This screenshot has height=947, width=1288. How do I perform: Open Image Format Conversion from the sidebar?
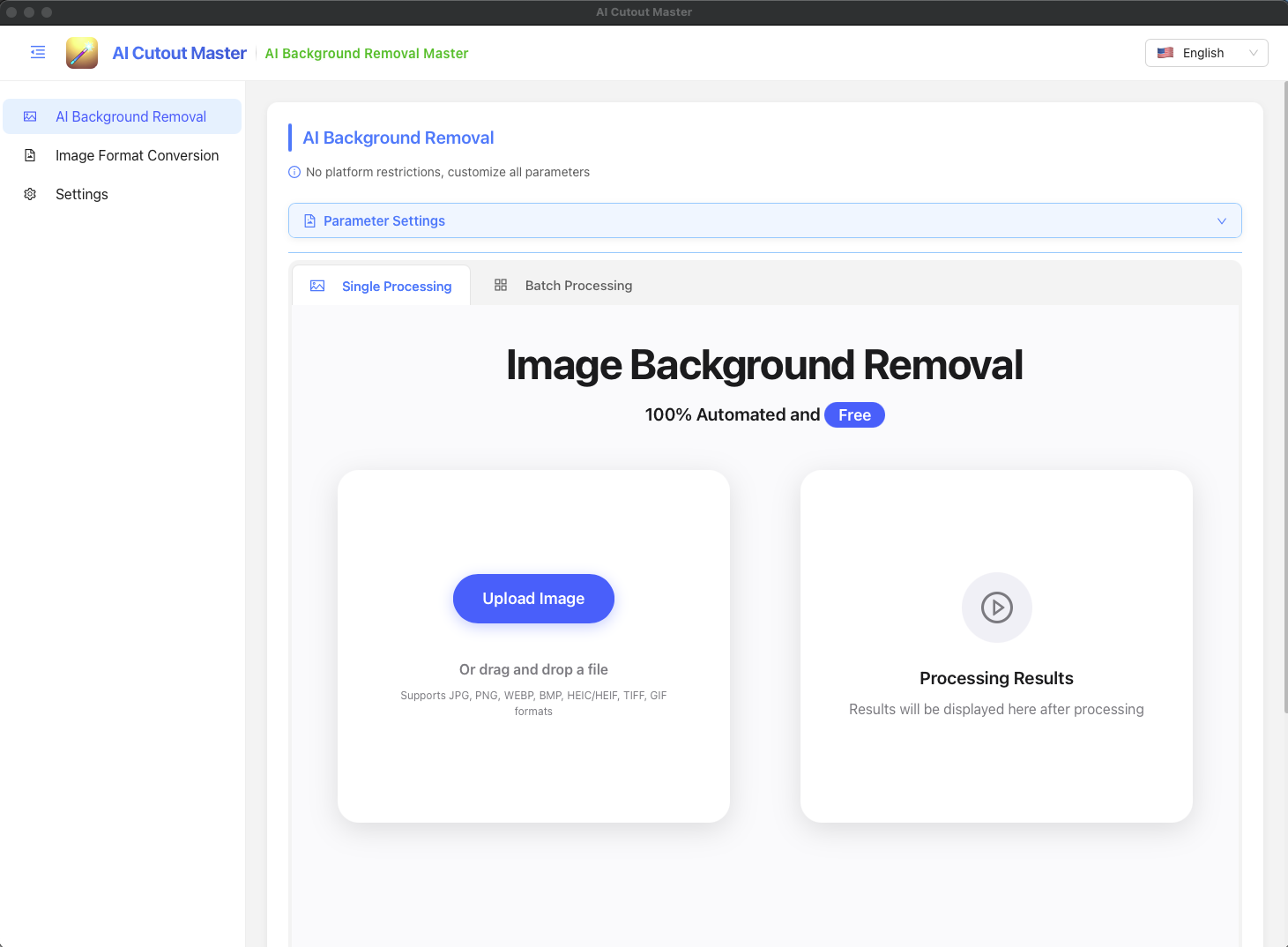(x=138, y=155)
